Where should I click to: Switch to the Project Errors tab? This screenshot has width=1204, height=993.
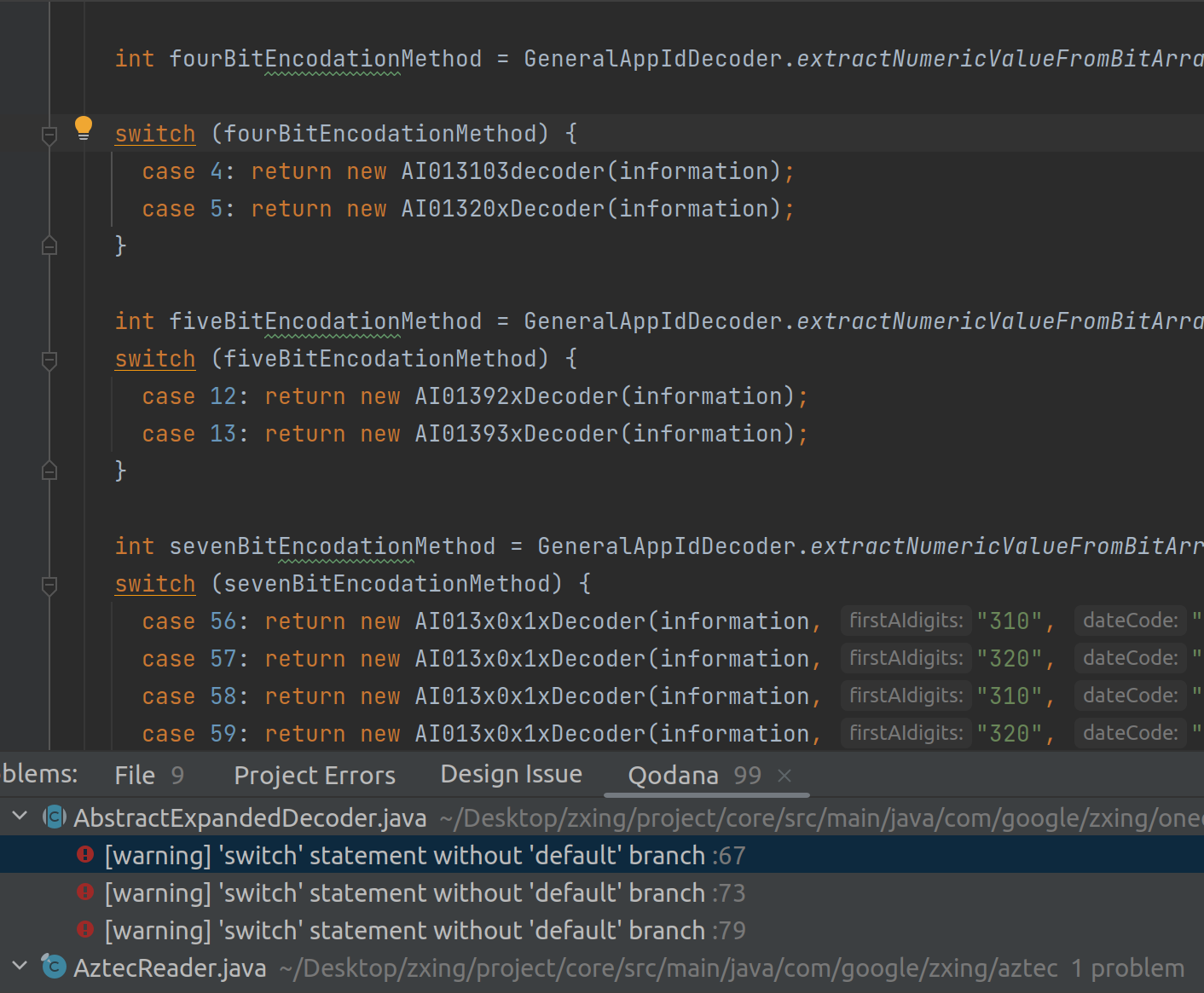pos(314,775)
